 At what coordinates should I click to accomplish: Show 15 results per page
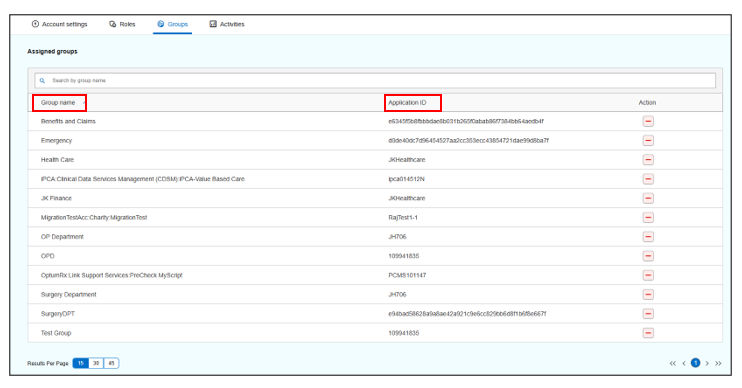coord(80,363)
